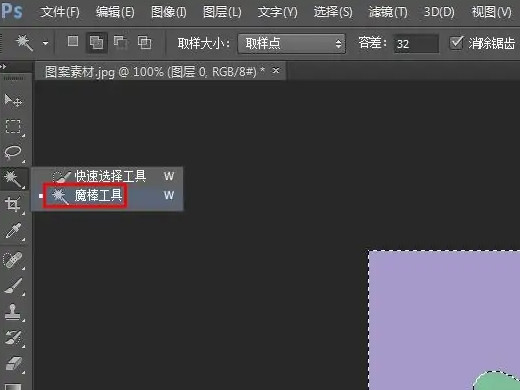Screen dimensions: 520x390
Task: Open the 选择(S) menu
Action: tap(333, 12)
